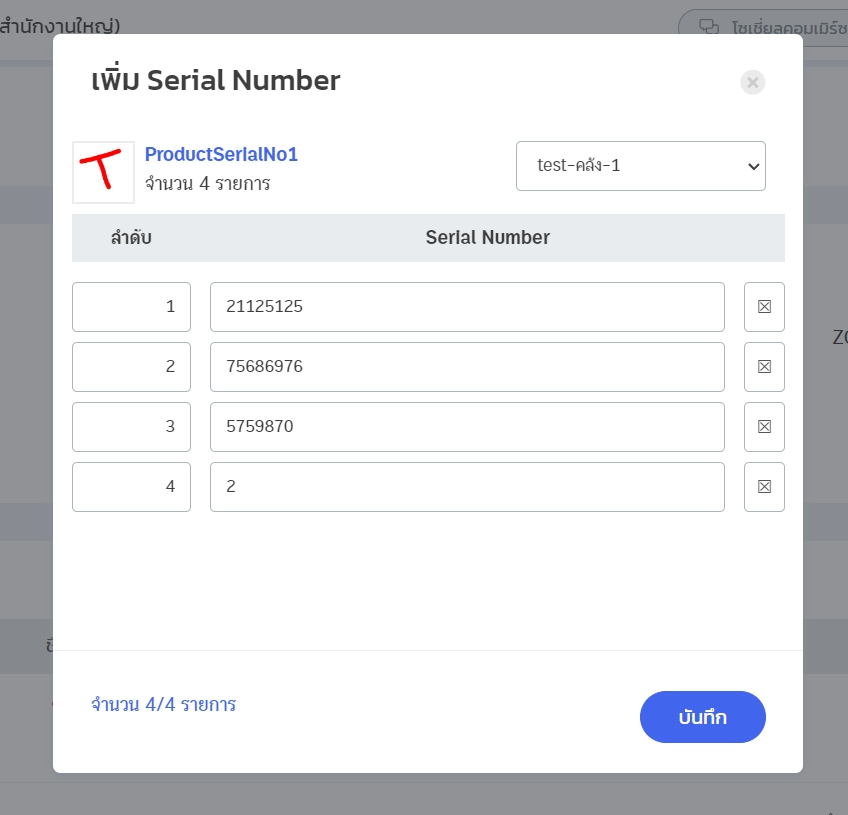Remove the fourth serial number row

tap(764, 487)
